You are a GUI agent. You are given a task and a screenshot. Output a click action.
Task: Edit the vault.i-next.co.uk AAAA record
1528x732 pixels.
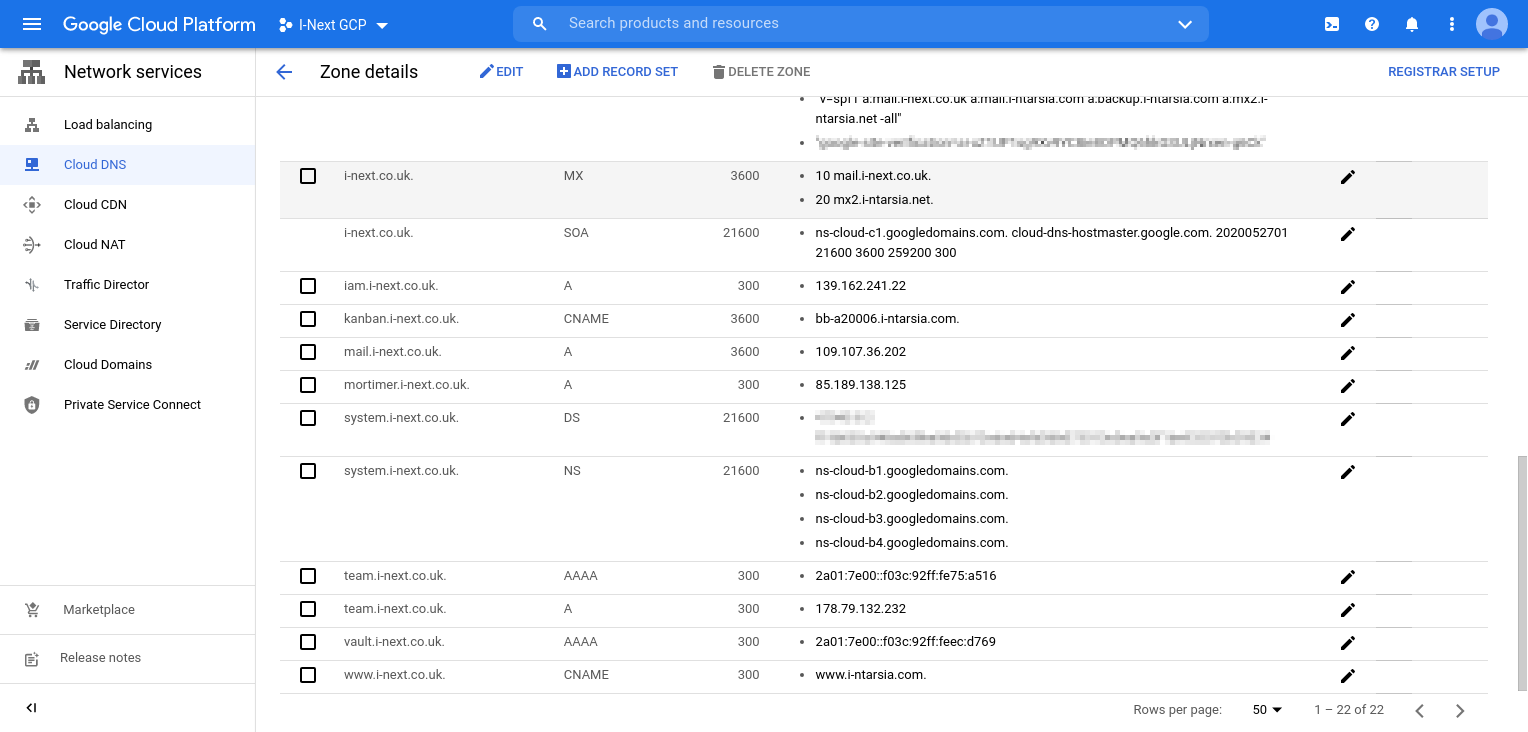pos(1348,643)
